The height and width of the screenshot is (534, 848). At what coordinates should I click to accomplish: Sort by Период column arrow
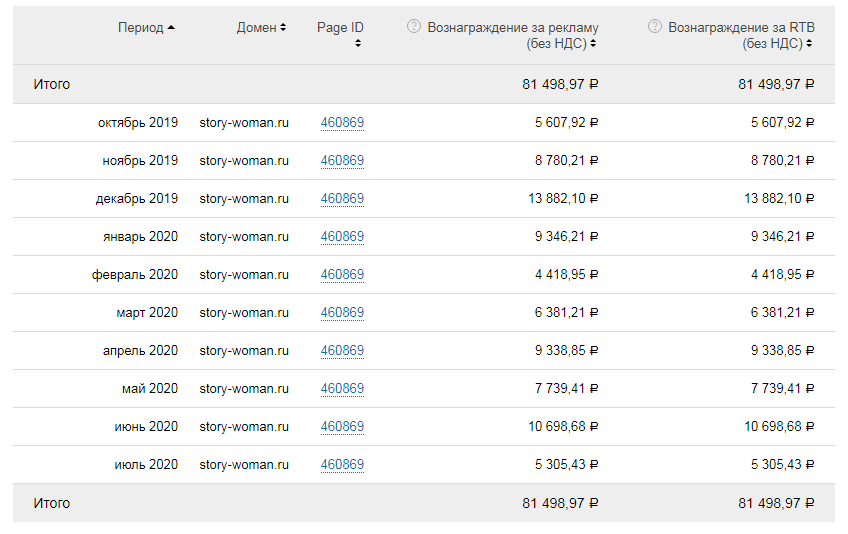point(172,28)
